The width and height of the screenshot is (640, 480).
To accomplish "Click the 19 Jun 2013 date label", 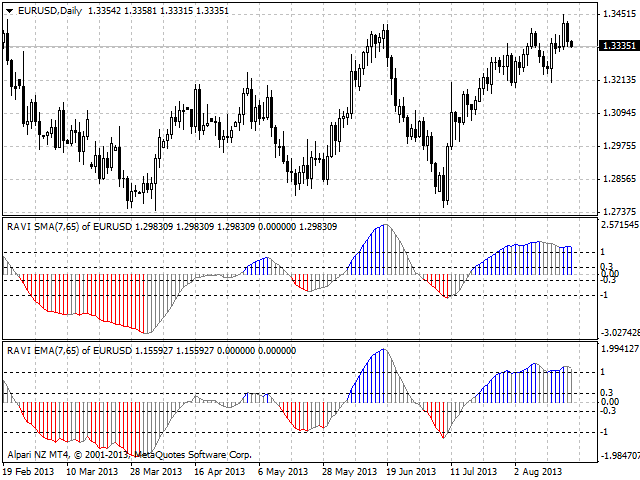I will [x=410, y=469].
